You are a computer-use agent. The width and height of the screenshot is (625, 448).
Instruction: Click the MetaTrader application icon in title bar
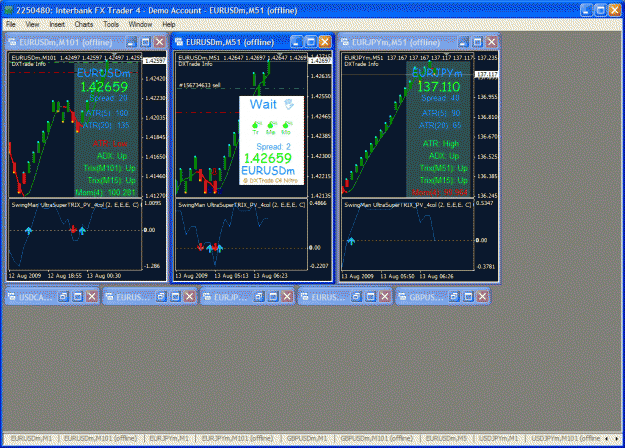(8, 10)
